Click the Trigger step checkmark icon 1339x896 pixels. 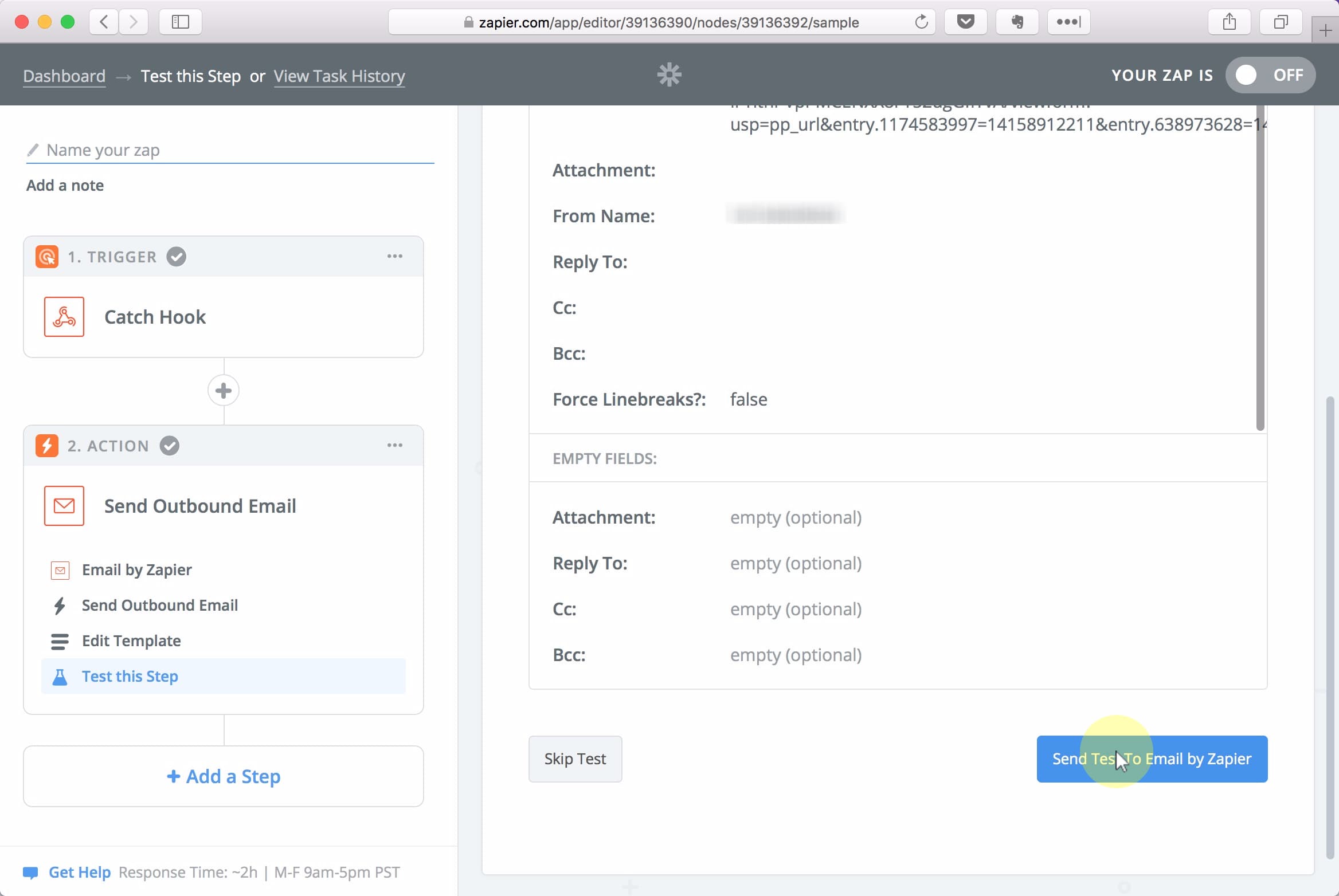(x=177, y=257)
